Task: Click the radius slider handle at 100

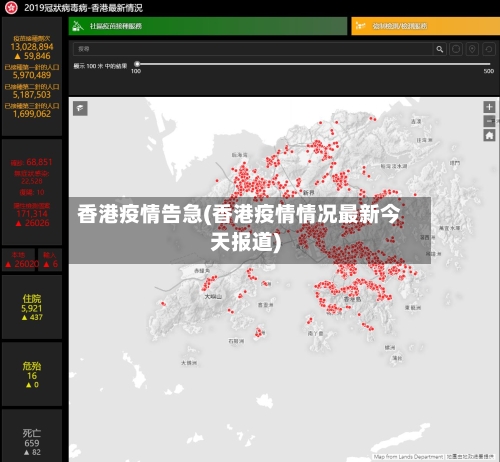Action: coord(137,64)
